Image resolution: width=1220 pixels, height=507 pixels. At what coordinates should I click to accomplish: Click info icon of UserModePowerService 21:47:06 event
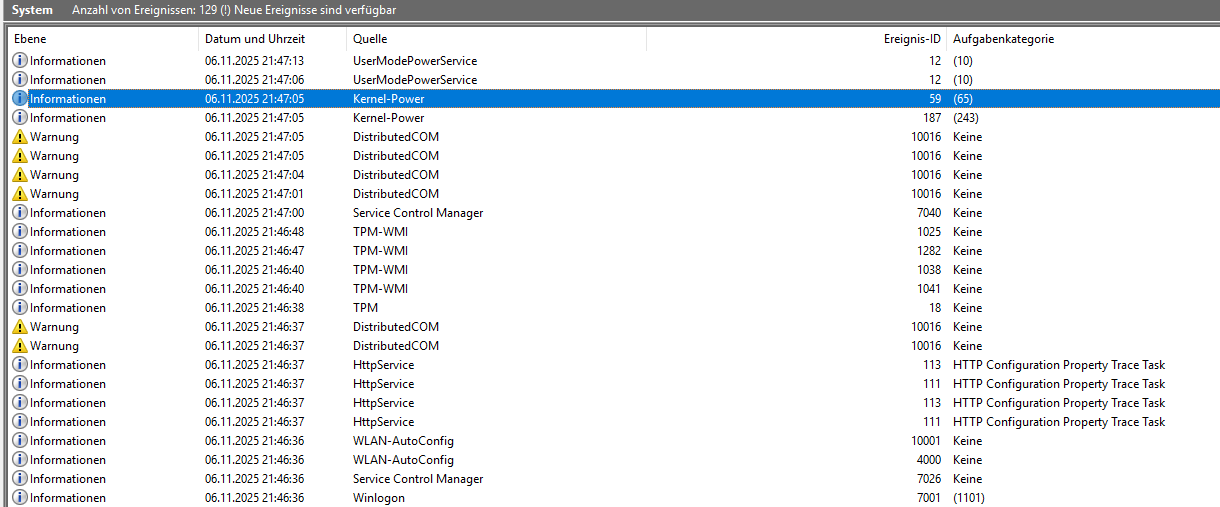tap(20, 80)
